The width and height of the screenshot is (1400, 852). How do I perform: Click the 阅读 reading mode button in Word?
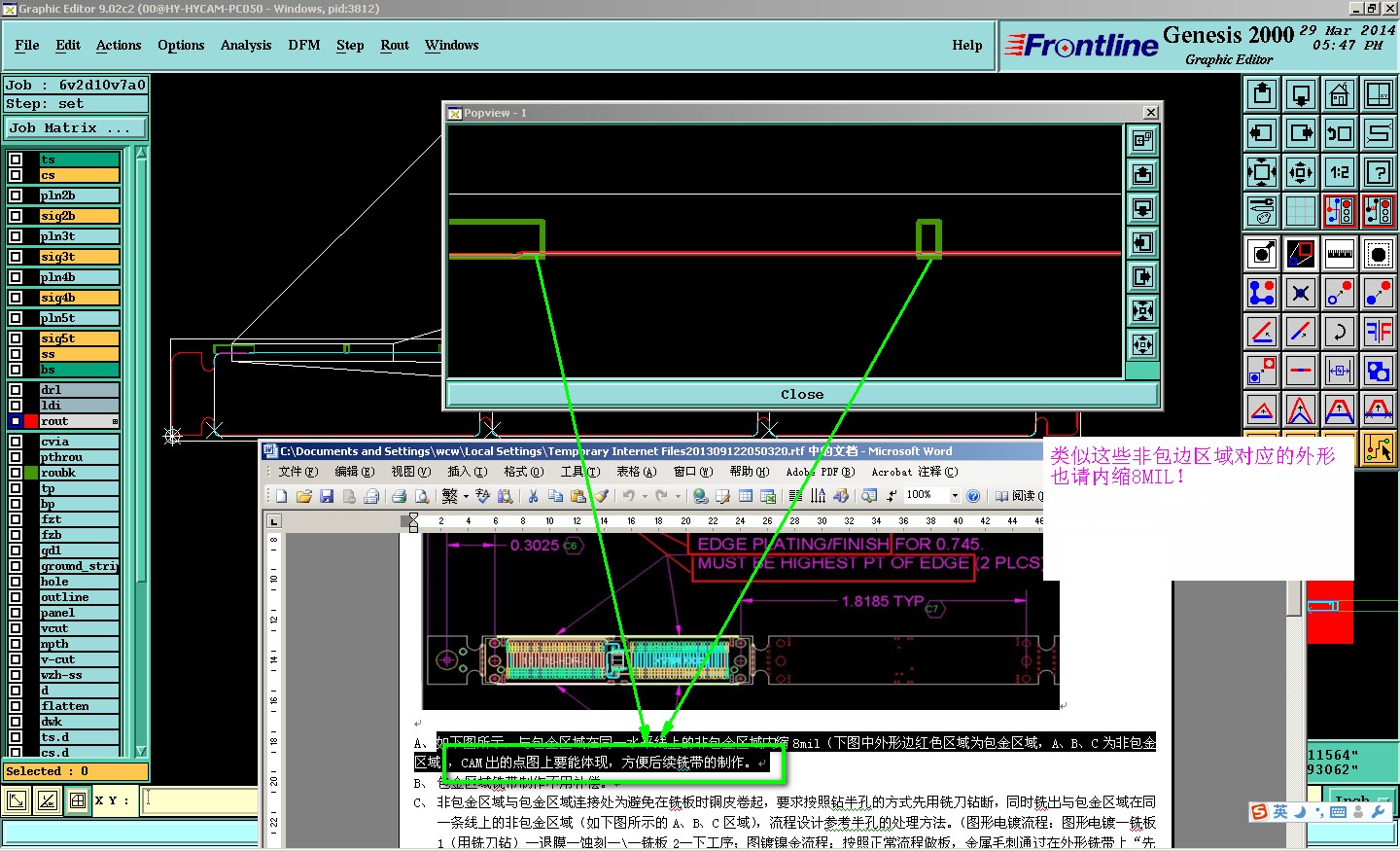1018,496
